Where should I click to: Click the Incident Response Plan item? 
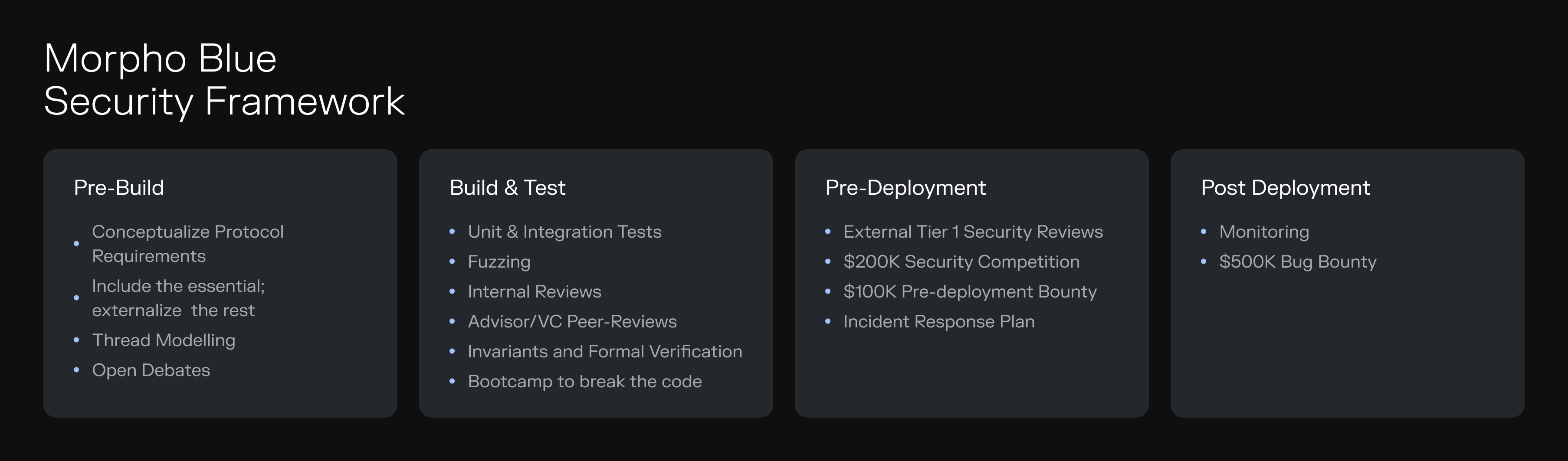[x=938, y=321]
